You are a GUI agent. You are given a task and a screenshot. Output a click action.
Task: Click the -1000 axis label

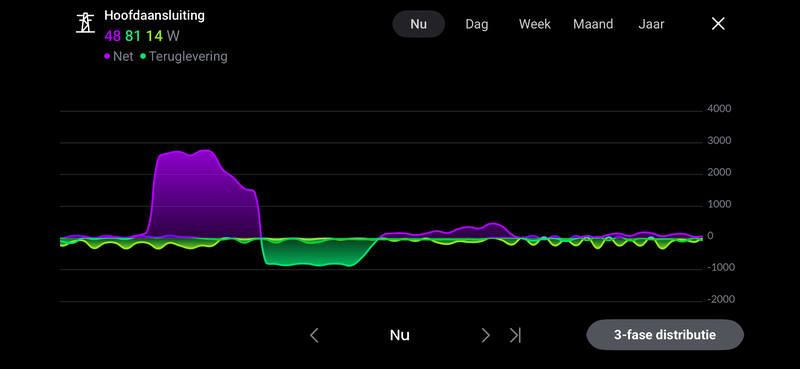[720, 267]
